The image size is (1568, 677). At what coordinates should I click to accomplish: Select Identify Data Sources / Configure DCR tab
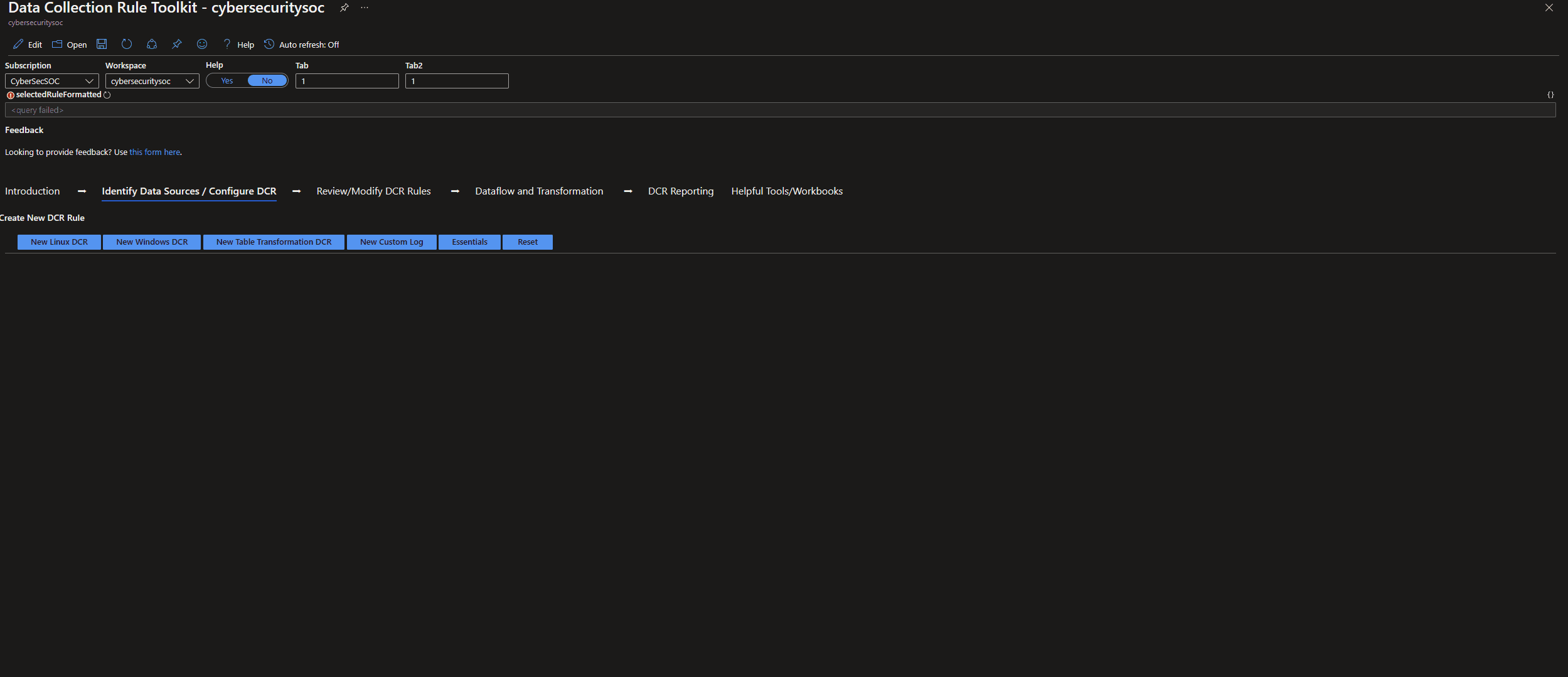tap(189, 191)
